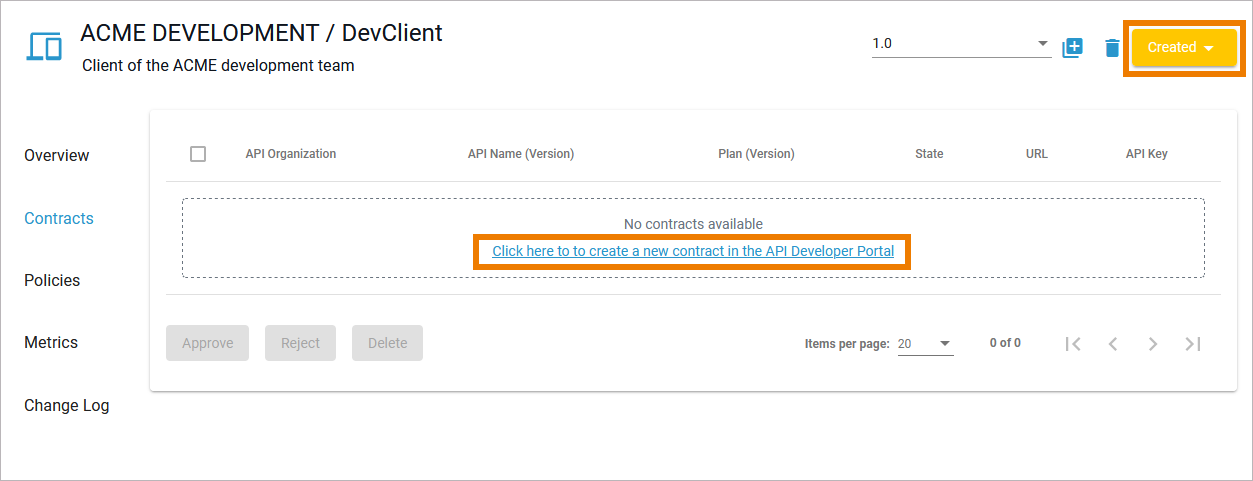Screen dimensions: 1253x481
Task: Open the Items per page dropdown
Action: tap(925, 344)
